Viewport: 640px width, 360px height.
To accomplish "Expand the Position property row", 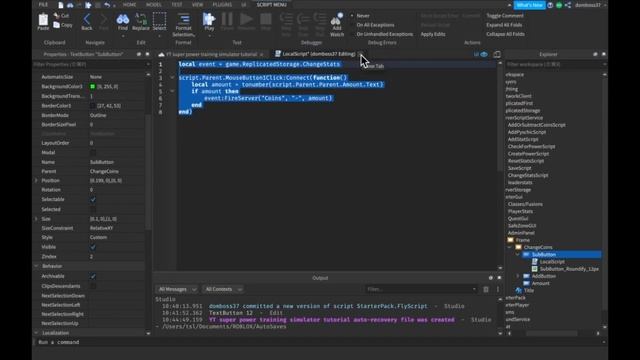I will click(x=36, y=180).
